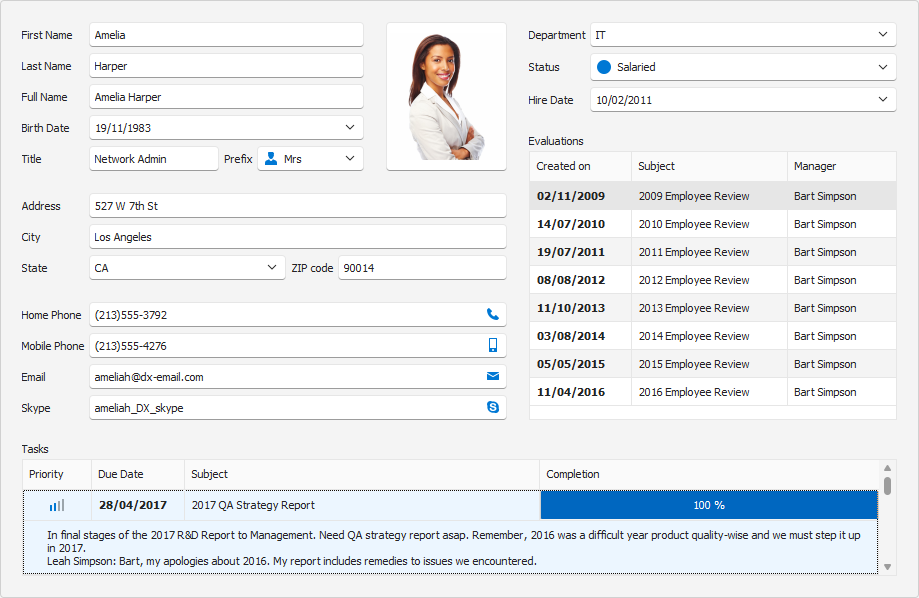The image size is (919, 598).
Task: Click the Tasks list scroll down arrow
Action: click(887, 567)
